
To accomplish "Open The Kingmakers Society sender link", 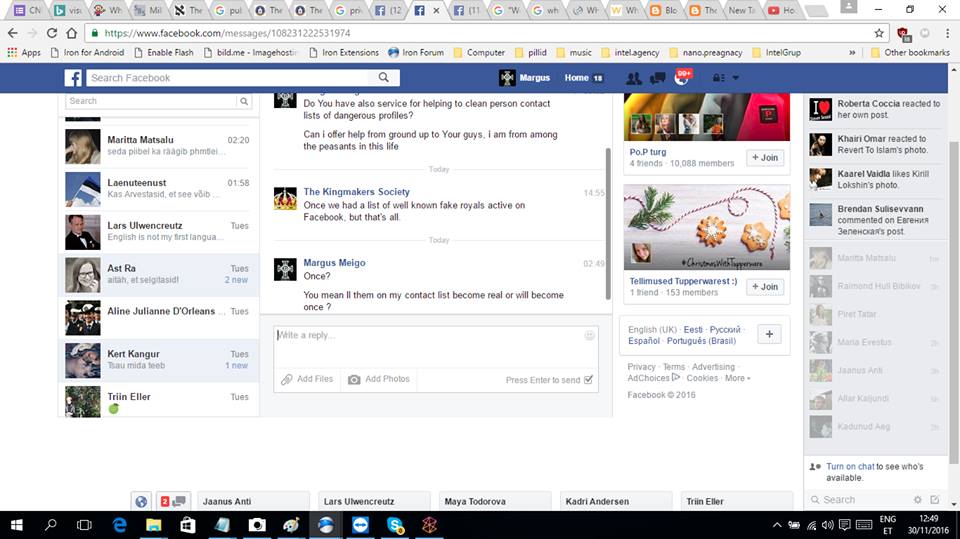I will click(x=356, y=192).
